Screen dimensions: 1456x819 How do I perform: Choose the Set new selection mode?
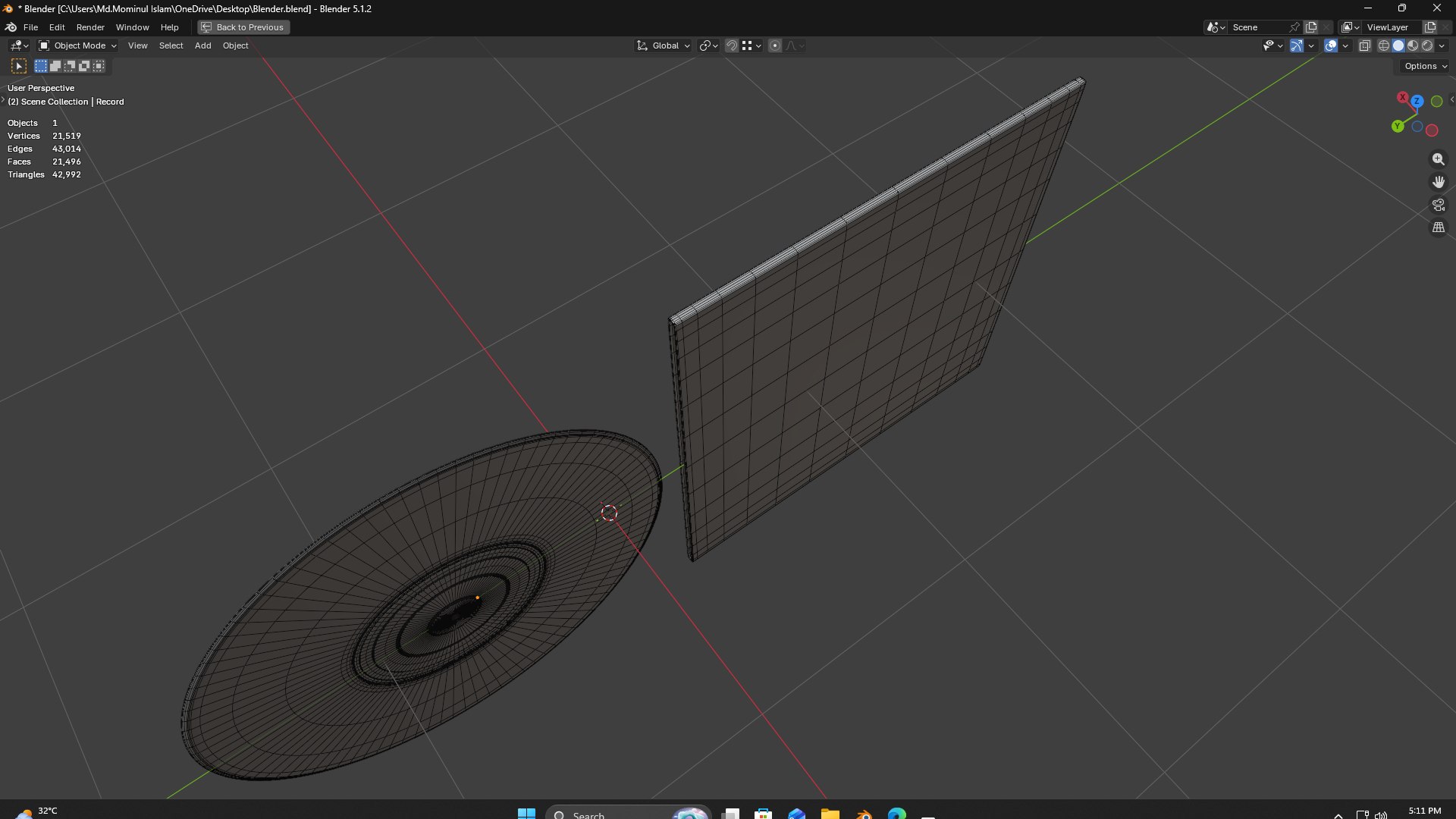(x=41, y=66)
